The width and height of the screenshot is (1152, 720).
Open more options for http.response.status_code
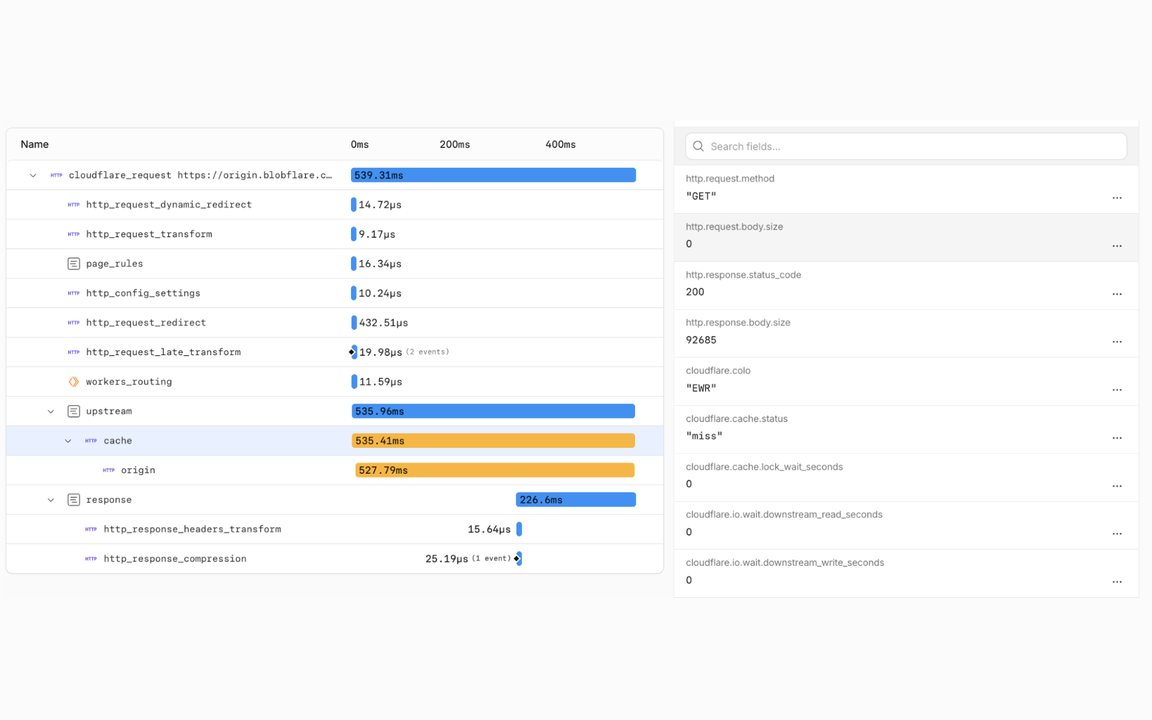1117,294
